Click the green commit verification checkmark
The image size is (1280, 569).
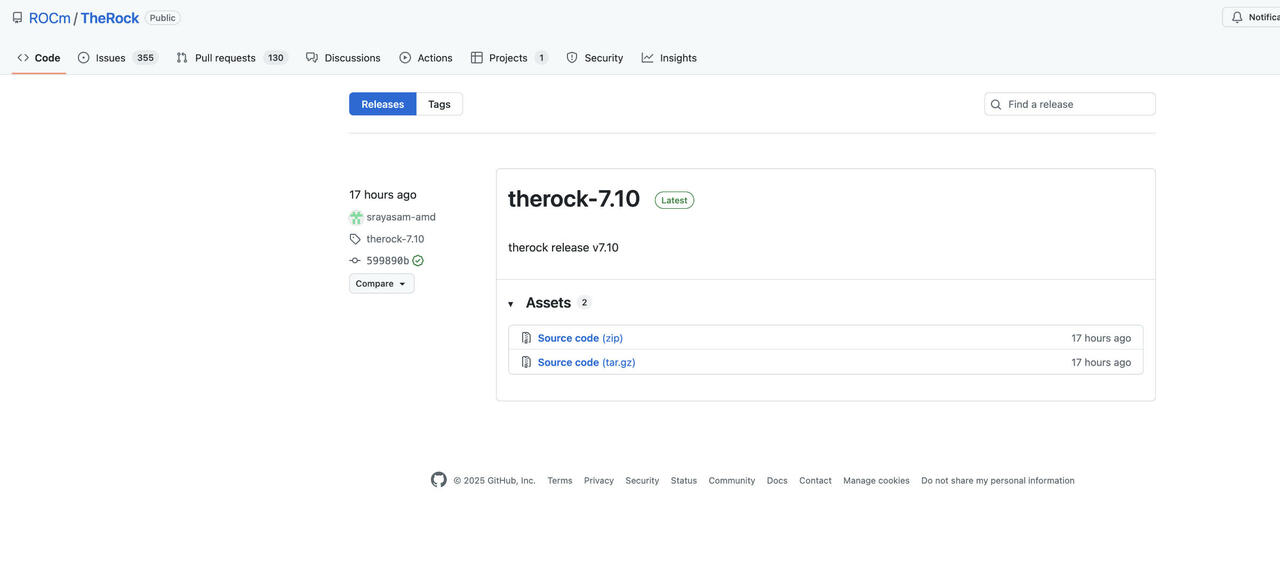[418, 261]
